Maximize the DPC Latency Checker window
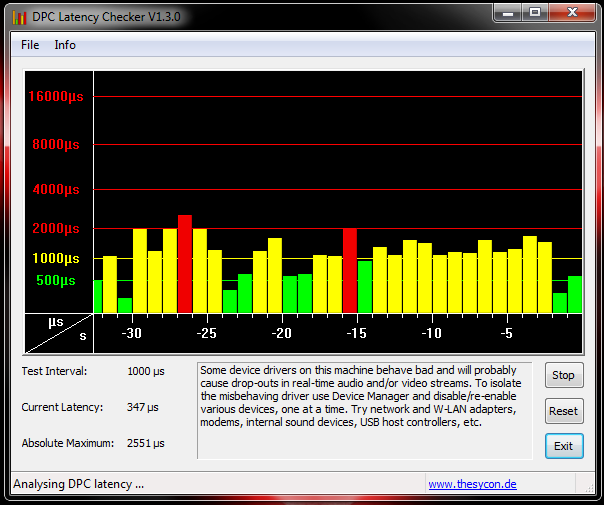 (x=535, y=13)
